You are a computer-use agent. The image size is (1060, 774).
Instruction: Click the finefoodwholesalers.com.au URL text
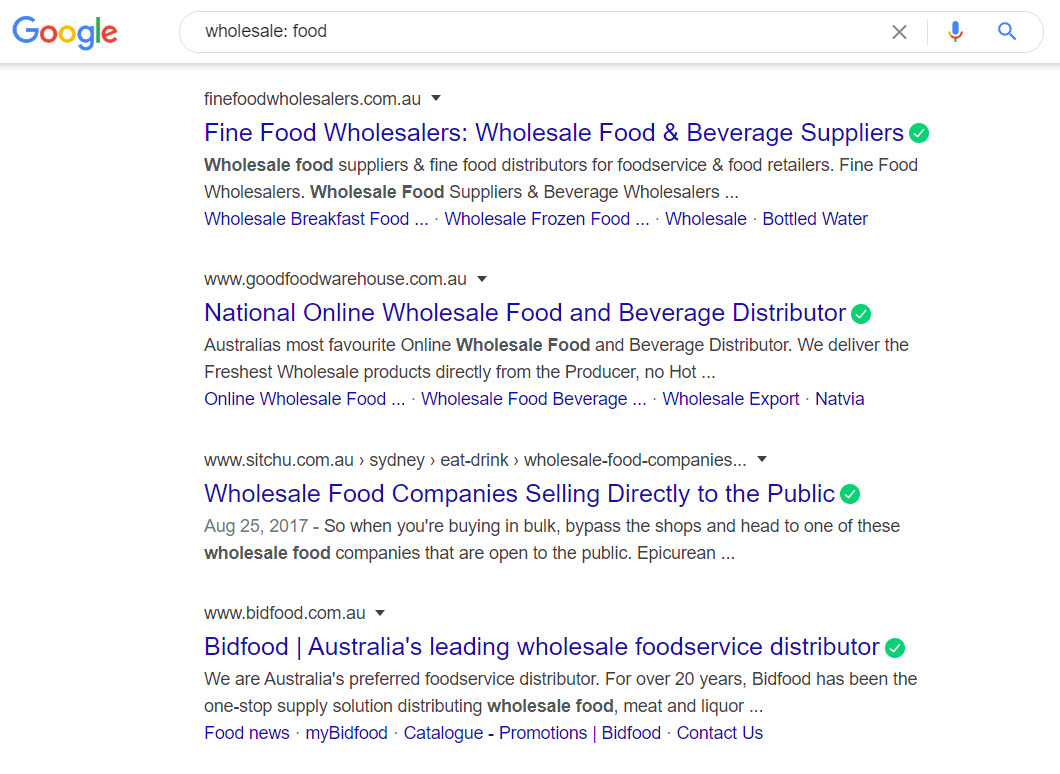(x=312, y=99)
